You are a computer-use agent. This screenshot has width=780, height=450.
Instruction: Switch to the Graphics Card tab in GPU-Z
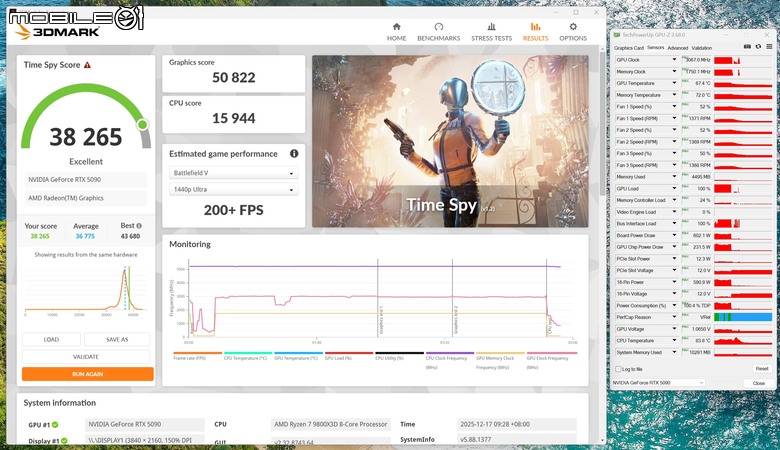click(x=629, y=48)
